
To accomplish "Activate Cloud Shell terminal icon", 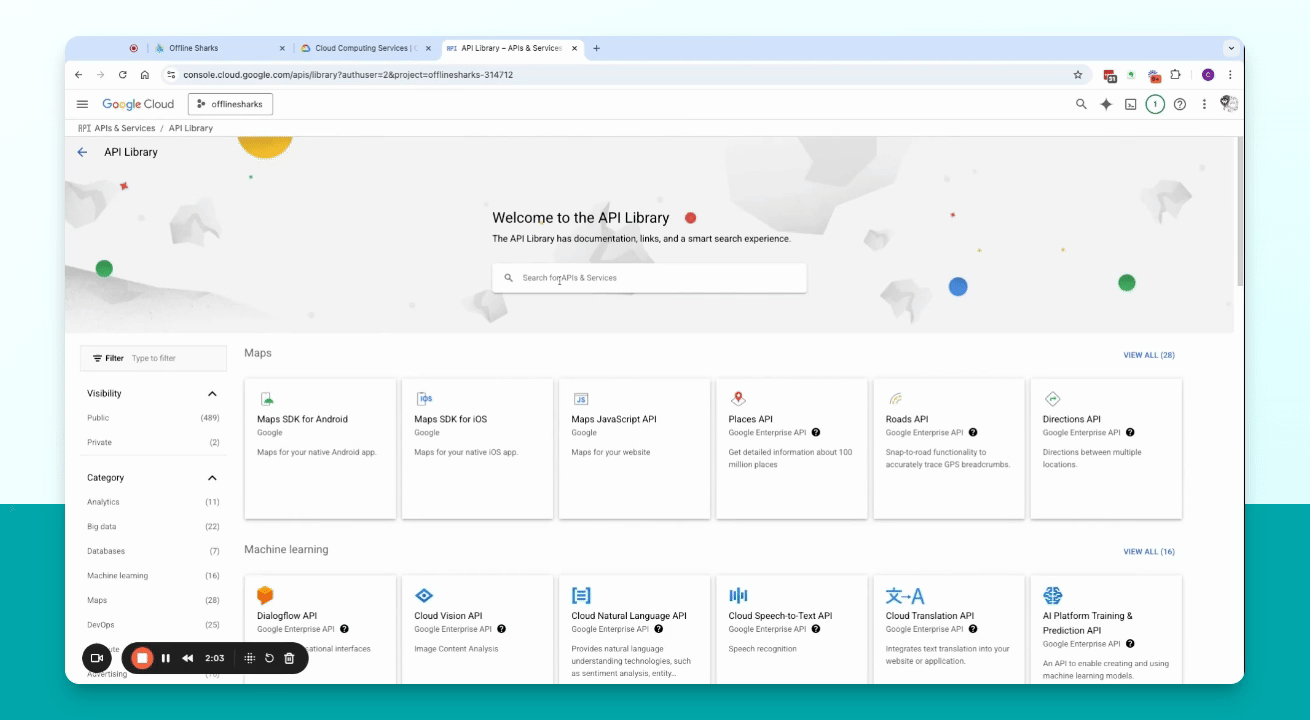I will tap(1131, 104).
